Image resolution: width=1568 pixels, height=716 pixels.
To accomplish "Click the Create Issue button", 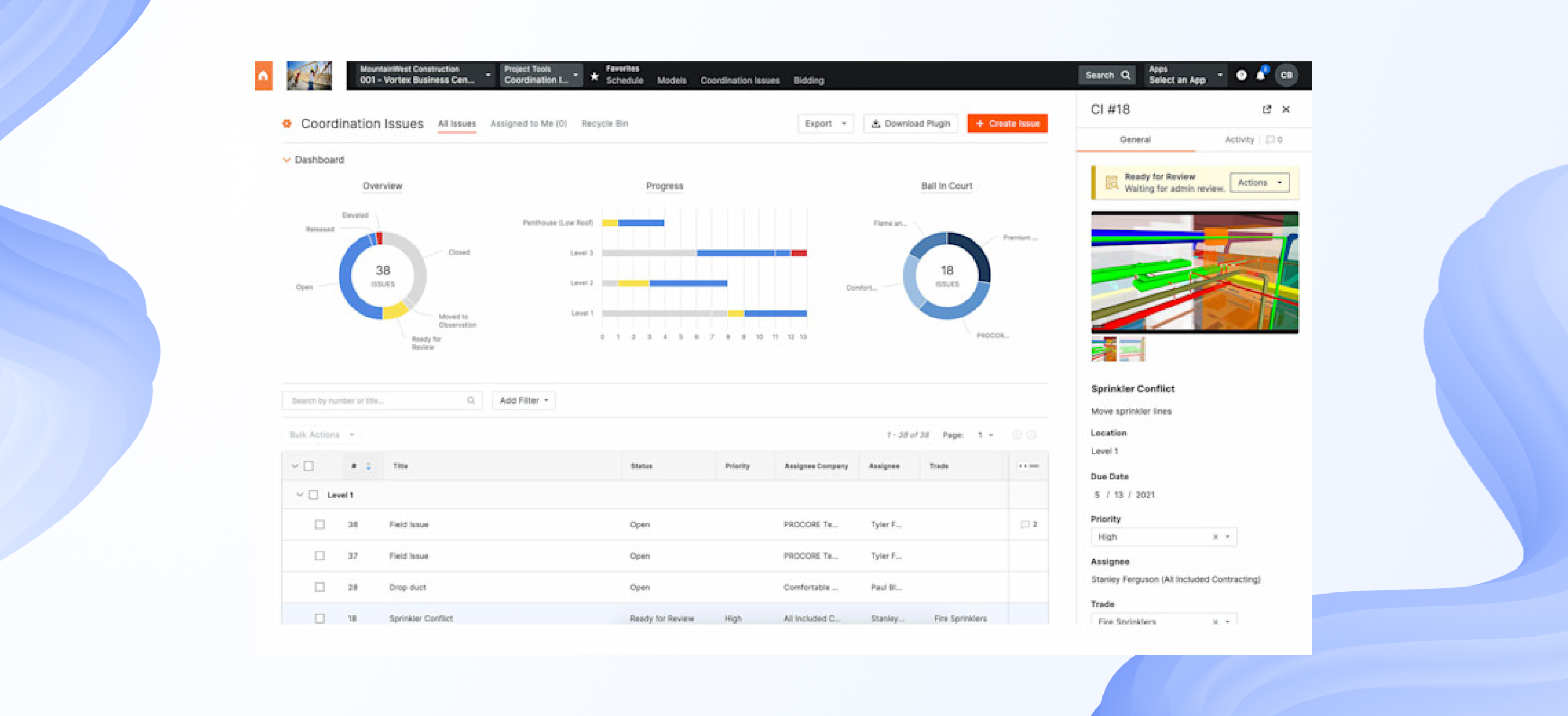I will point(1007,124).
